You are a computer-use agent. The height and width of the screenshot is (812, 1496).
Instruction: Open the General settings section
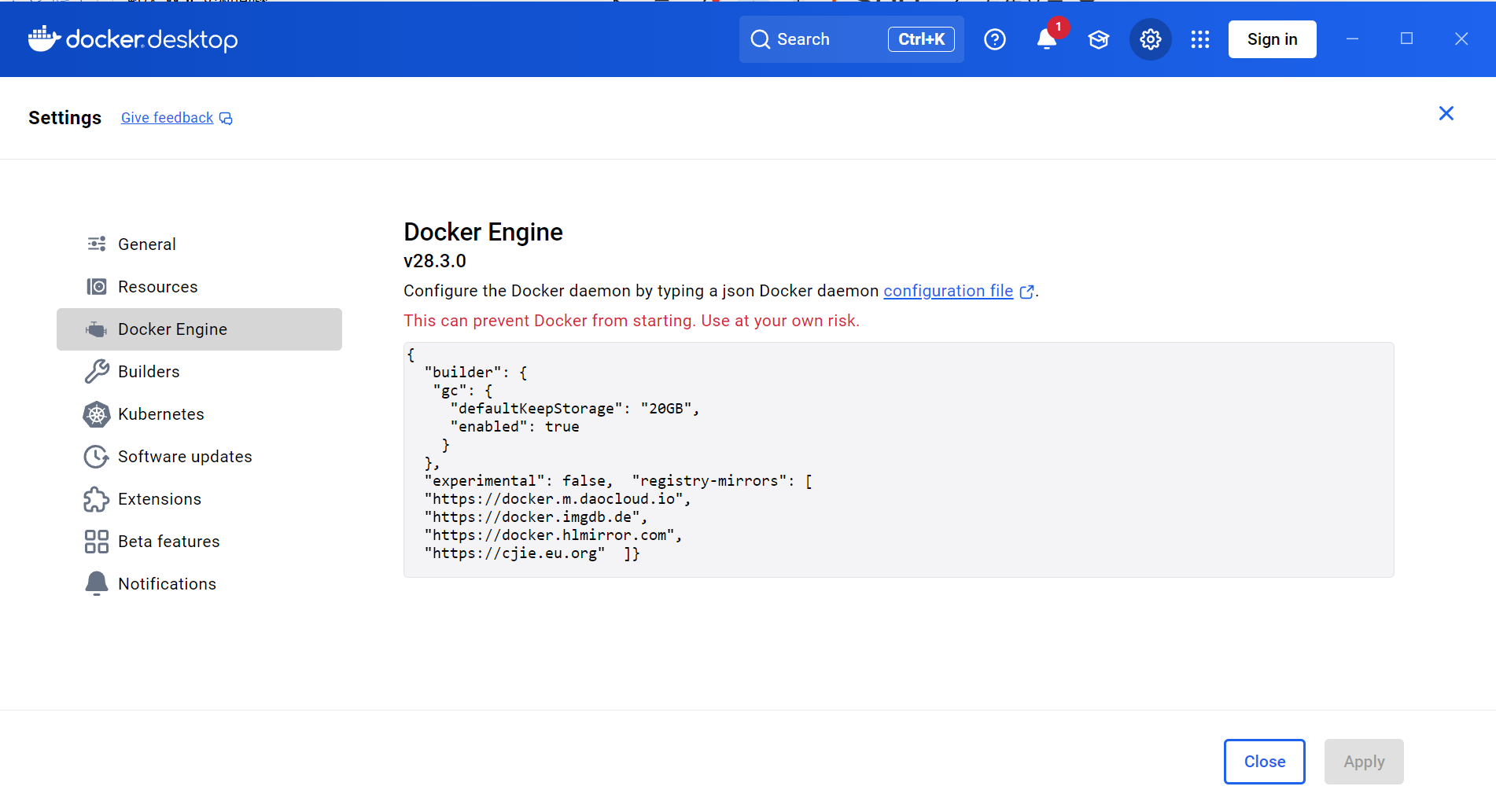pos(199,244)
